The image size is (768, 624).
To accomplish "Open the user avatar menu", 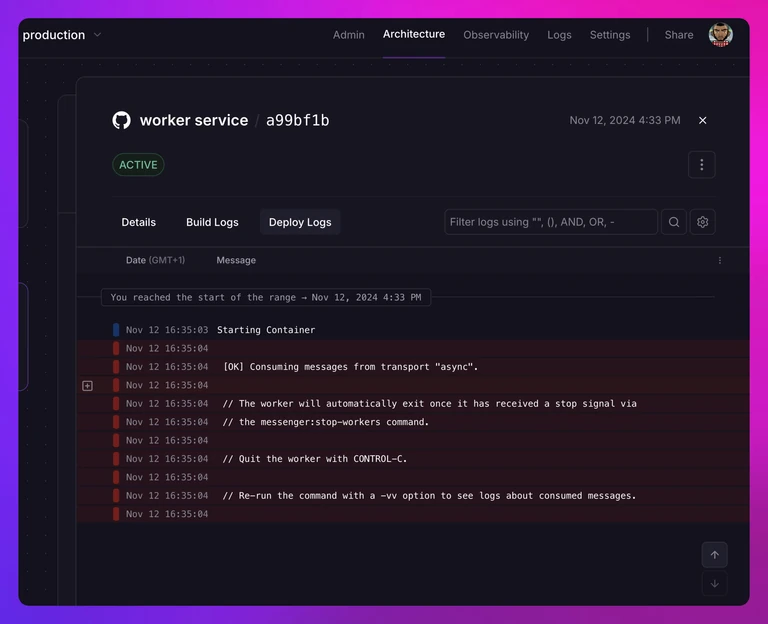I will tap(720, 35).
